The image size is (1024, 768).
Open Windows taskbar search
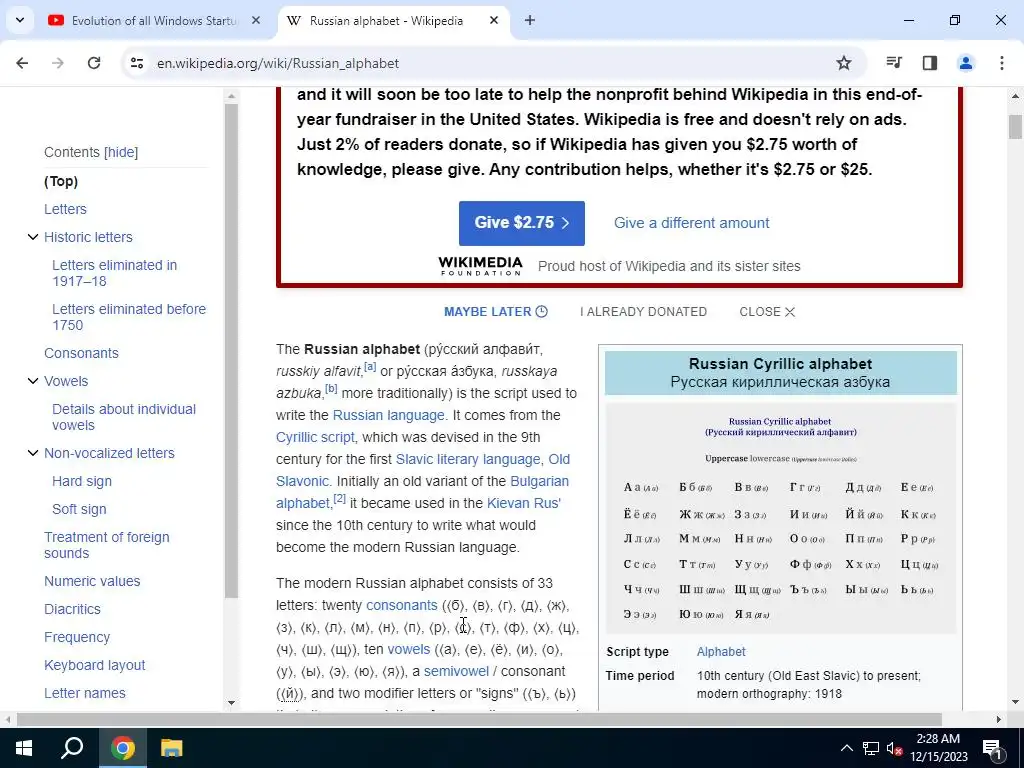pyautogui.click(x=72, y=747)
